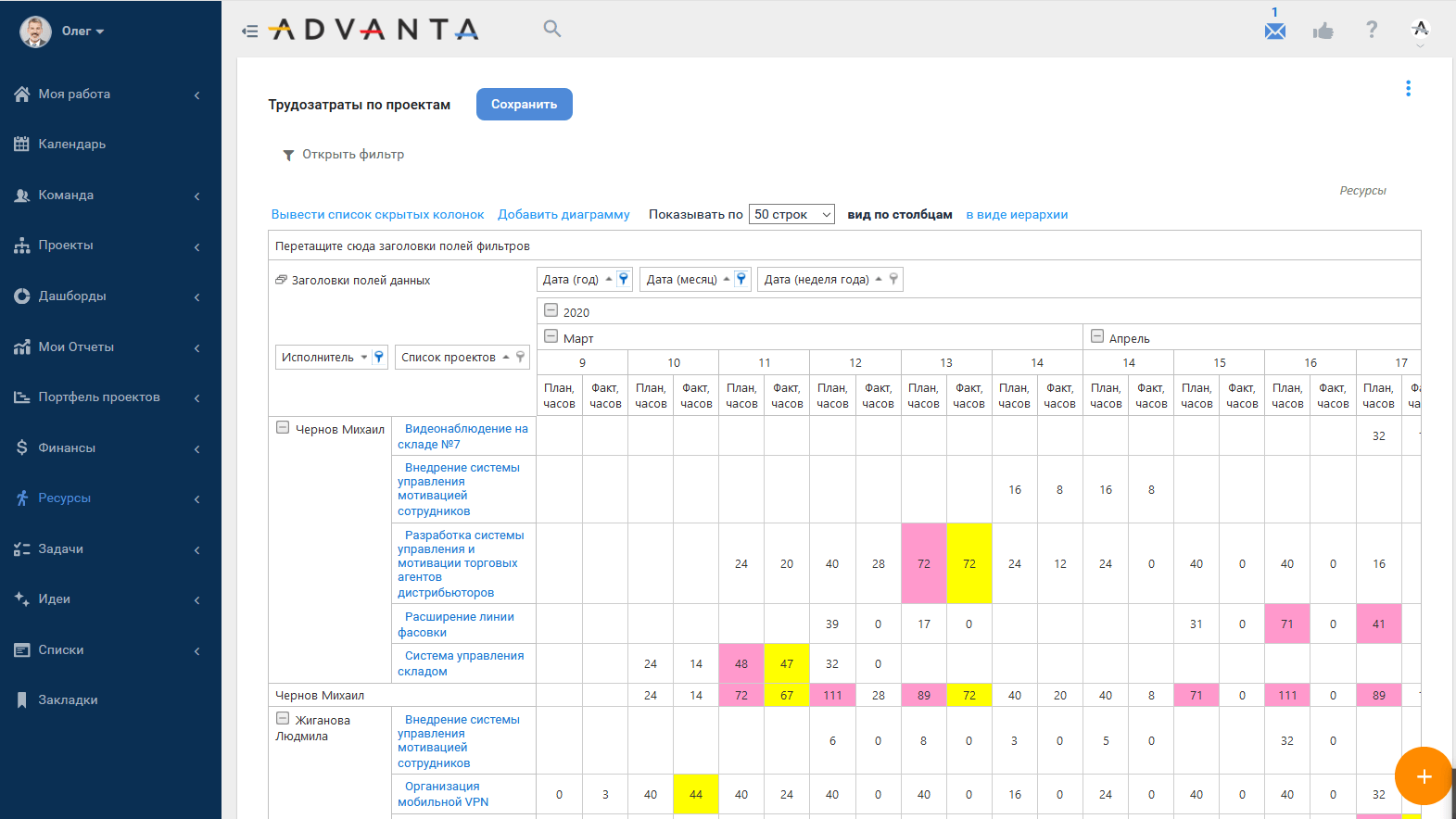Click the Добавить диаграмму link
1456x819 pixels.
(563, 214)
